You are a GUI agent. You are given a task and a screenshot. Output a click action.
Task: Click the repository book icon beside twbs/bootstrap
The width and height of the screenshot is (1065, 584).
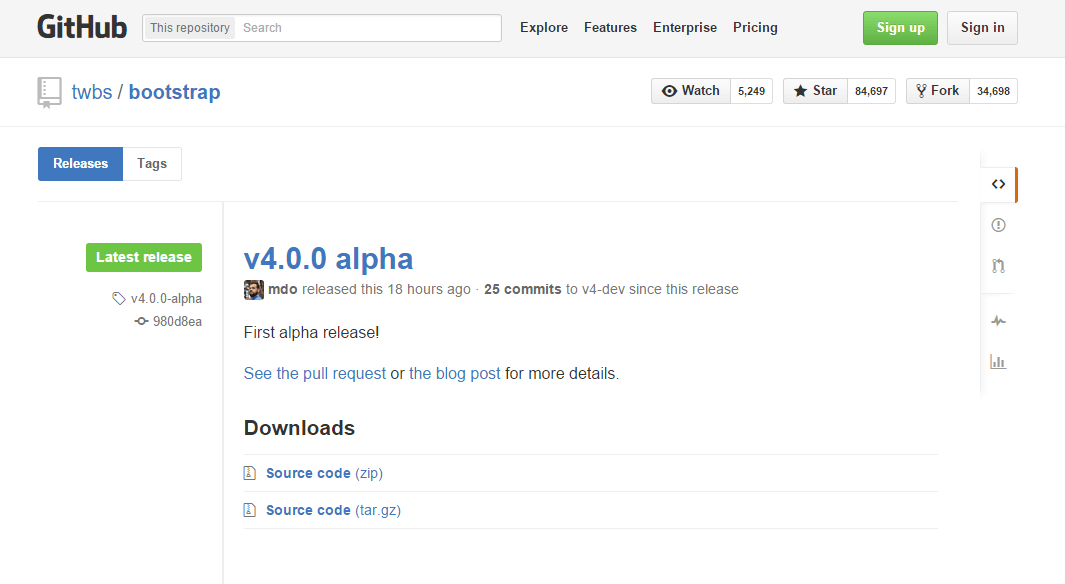click(49, 91)
